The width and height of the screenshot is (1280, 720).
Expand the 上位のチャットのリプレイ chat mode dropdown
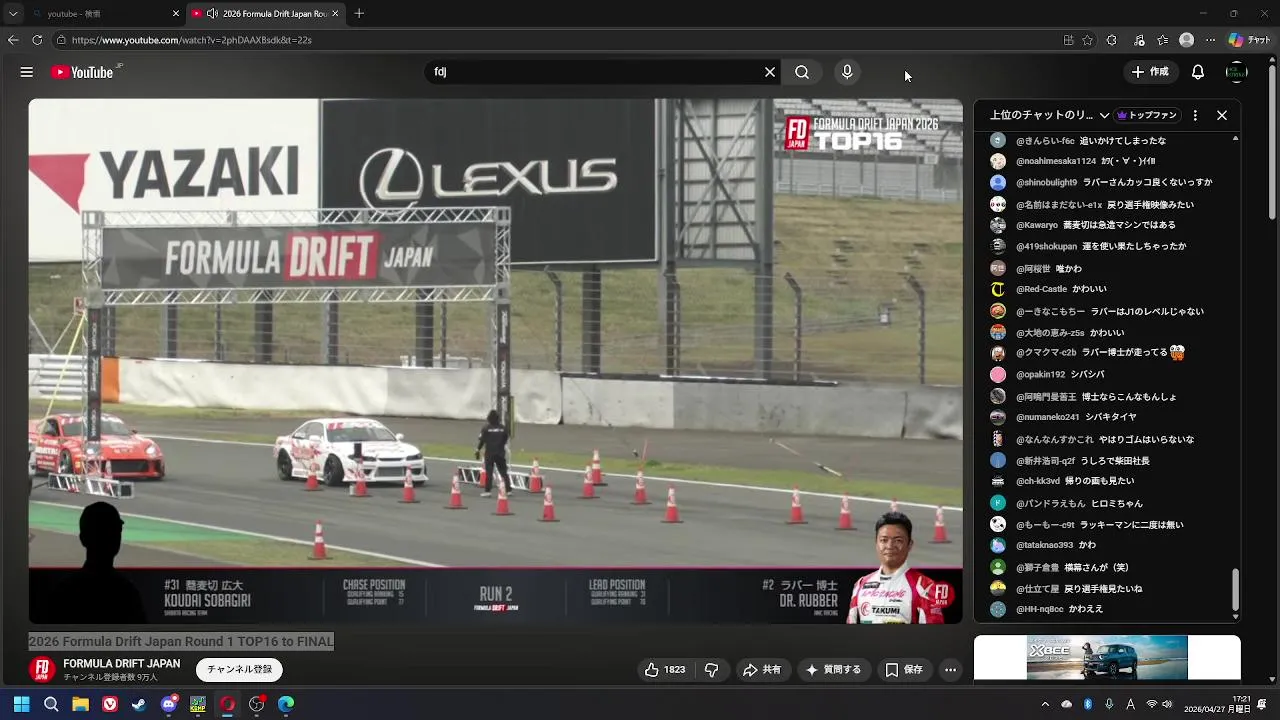coord(1049,115)
